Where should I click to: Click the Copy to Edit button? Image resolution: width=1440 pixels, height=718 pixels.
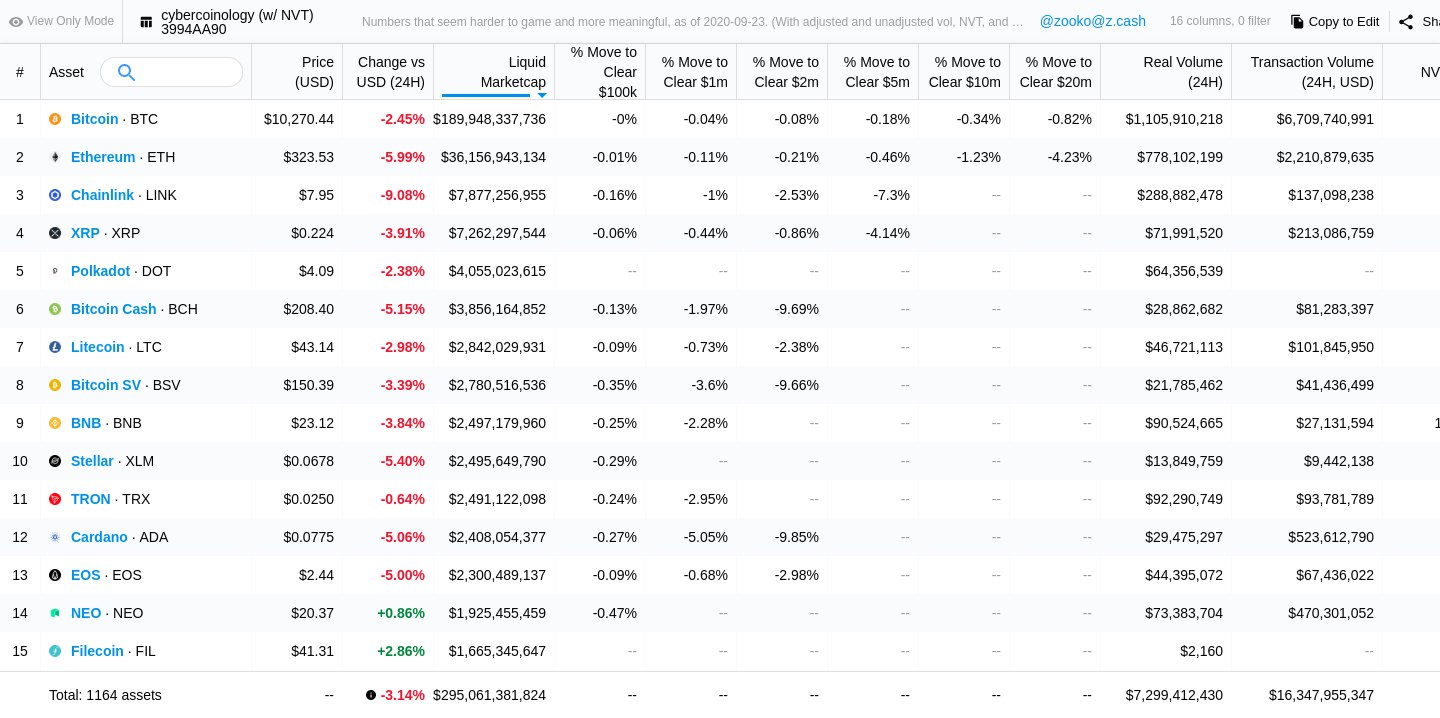[x=1334, y=21]
